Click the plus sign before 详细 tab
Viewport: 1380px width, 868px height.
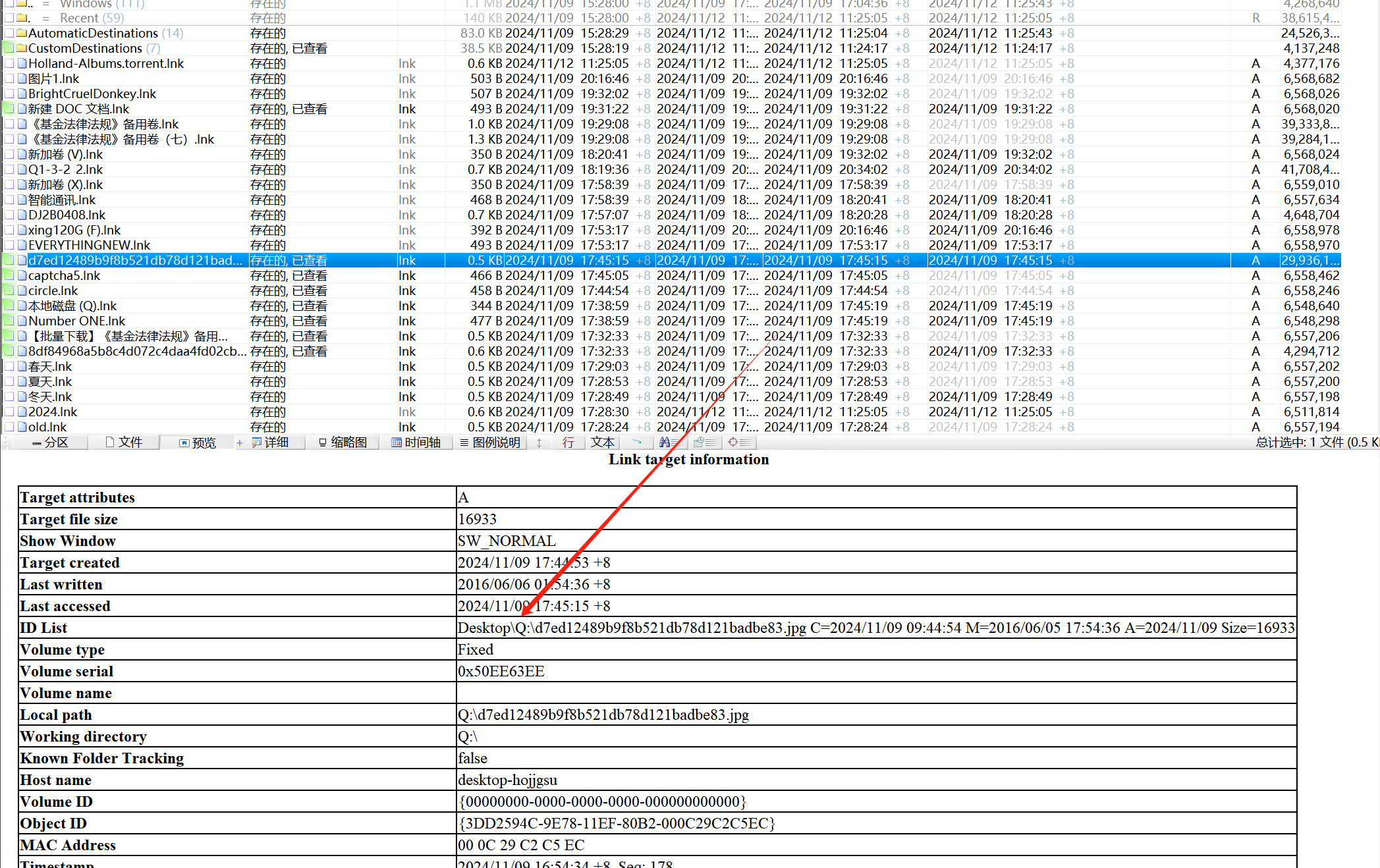point(239,443)
